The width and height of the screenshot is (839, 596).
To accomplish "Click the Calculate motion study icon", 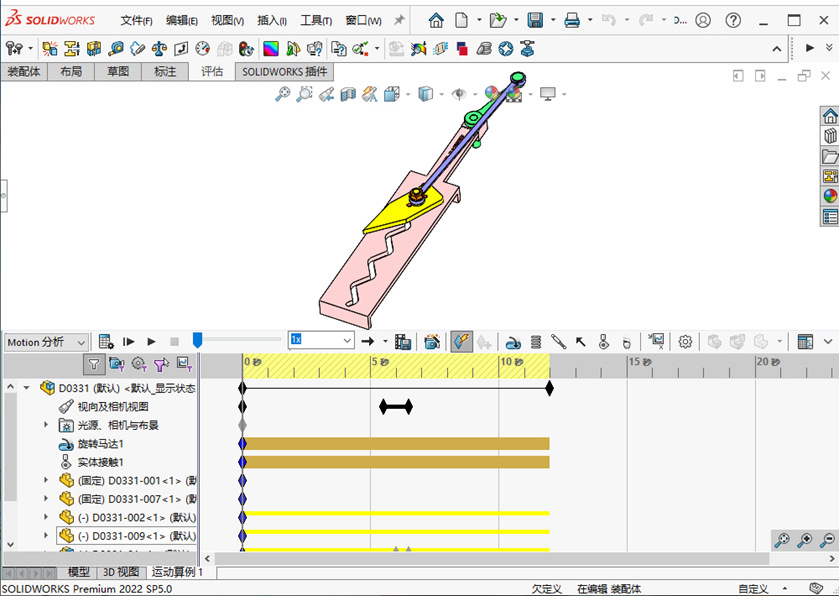I will tap(104, 341).
